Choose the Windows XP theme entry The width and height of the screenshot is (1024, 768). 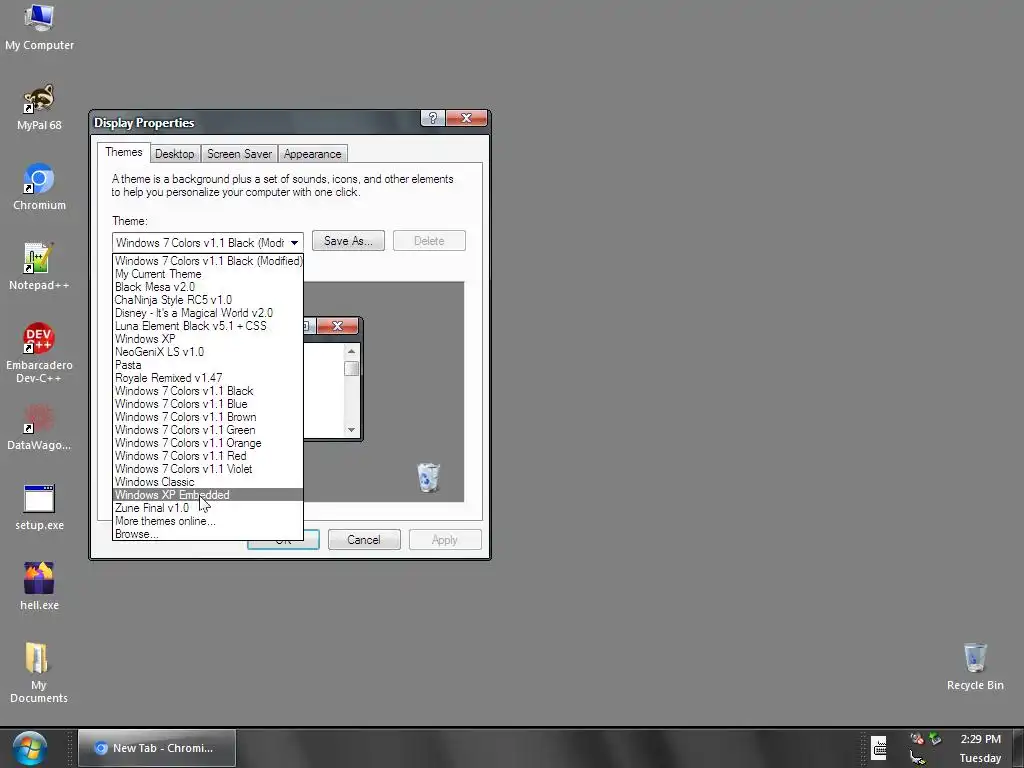pyautogui.click(x=208, y=339)
